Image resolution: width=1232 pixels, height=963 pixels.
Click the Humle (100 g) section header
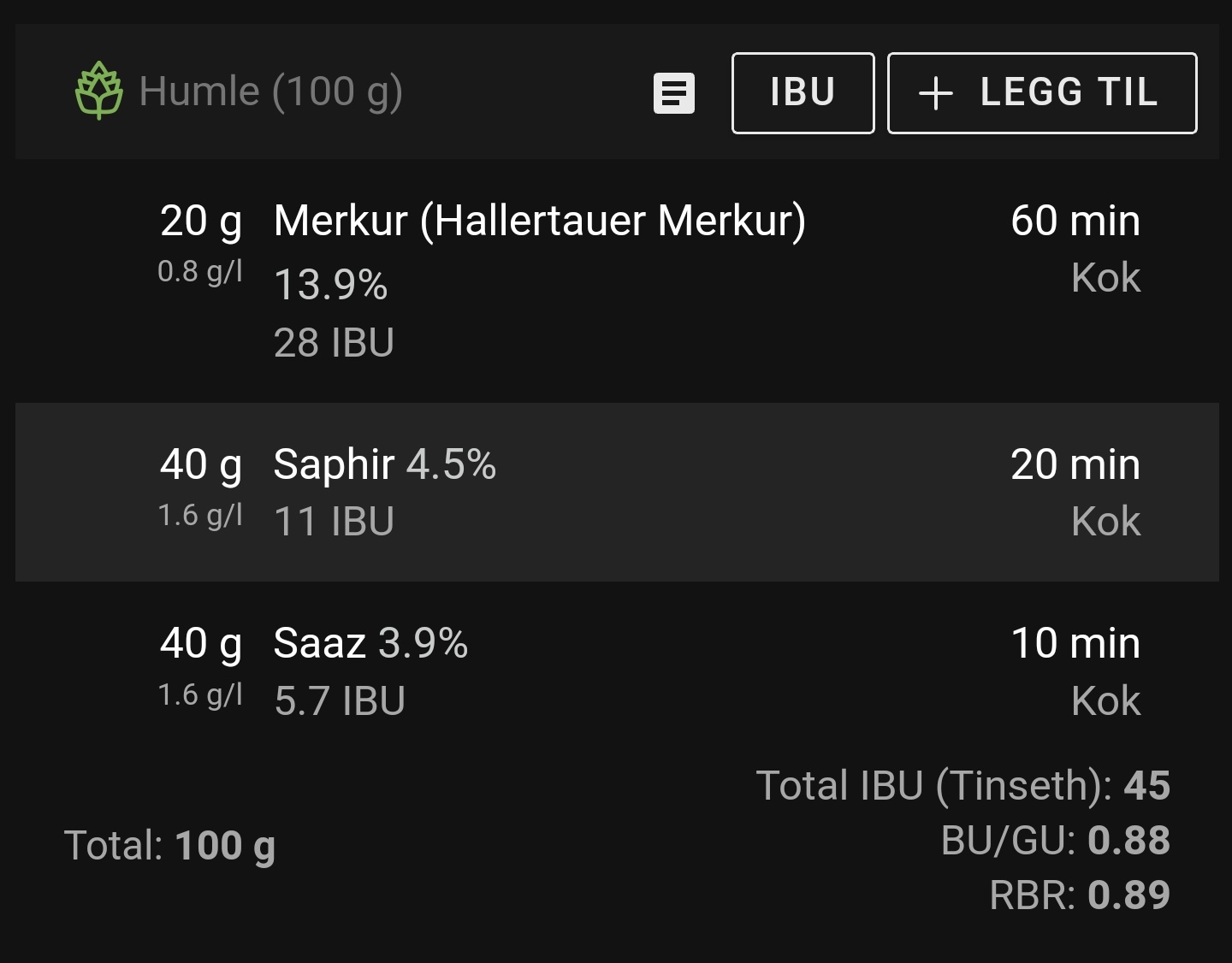click(x=270, y=92)
